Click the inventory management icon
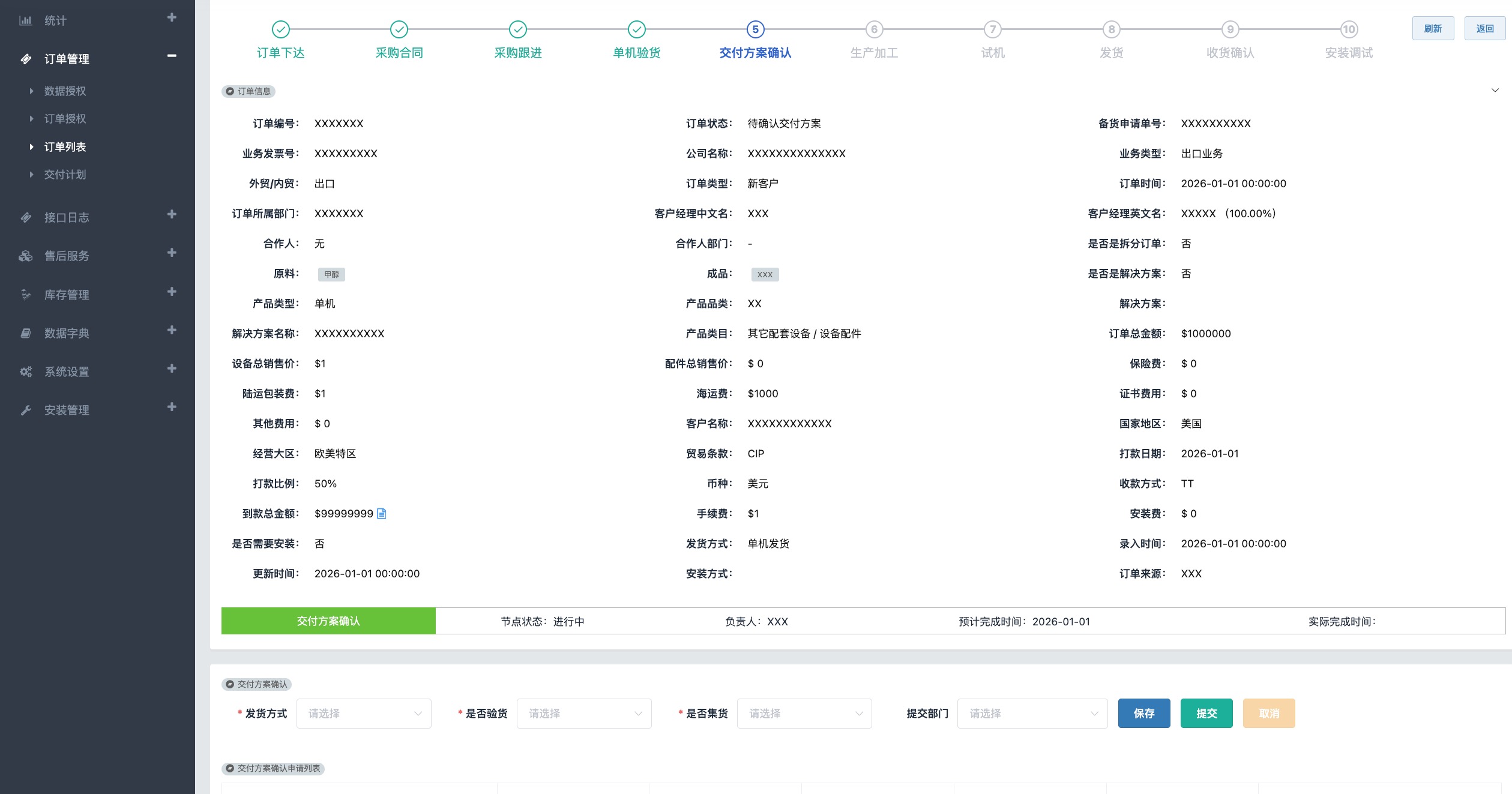Viewport: 1512px width, 794px height. [x=25, y=295]
